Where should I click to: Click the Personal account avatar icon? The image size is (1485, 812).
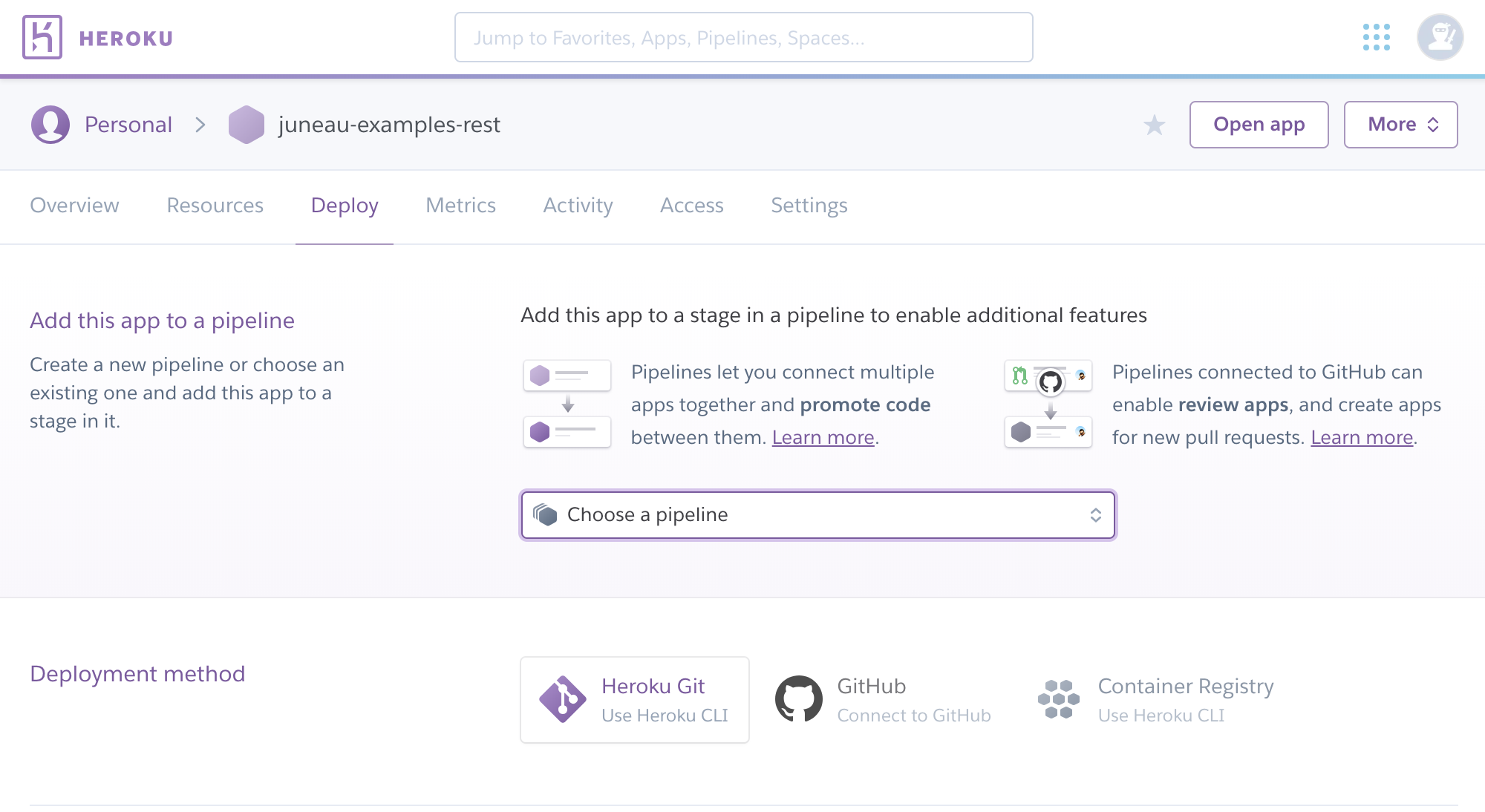click(x=50, y=125)
